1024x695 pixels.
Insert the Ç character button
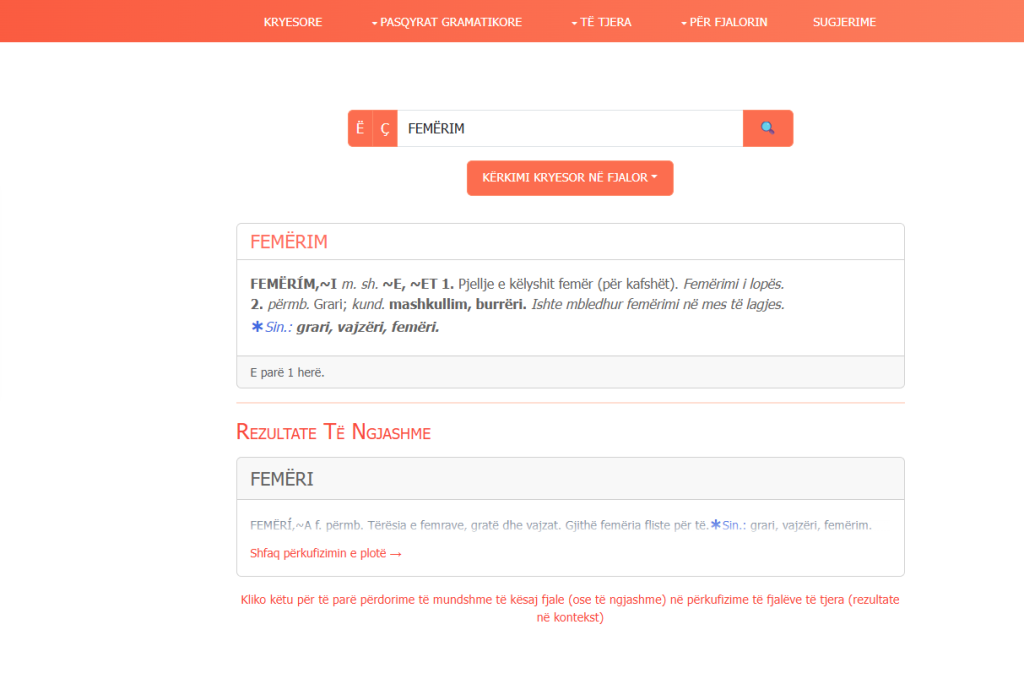pyautogui.click(x=385, y=128)
